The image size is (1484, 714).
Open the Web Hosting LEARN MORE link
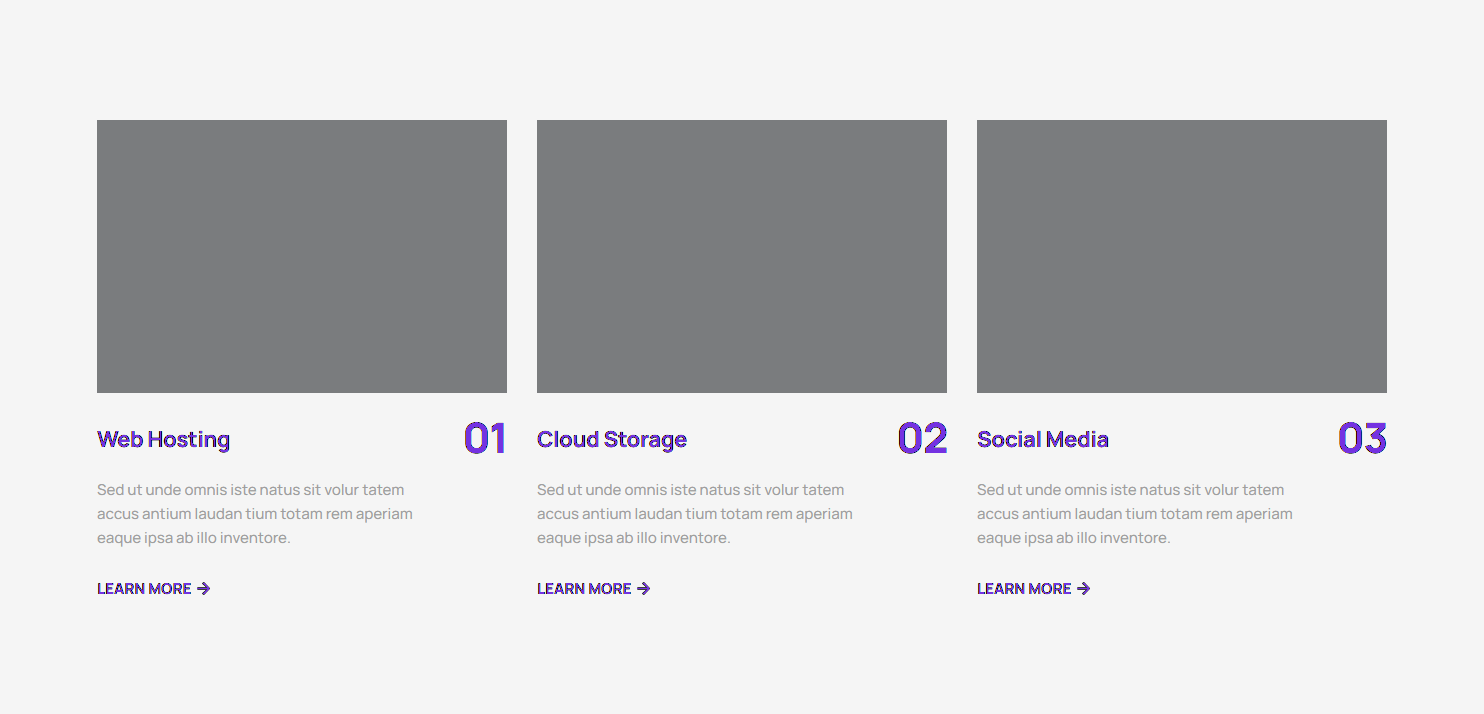pos(144,589)
